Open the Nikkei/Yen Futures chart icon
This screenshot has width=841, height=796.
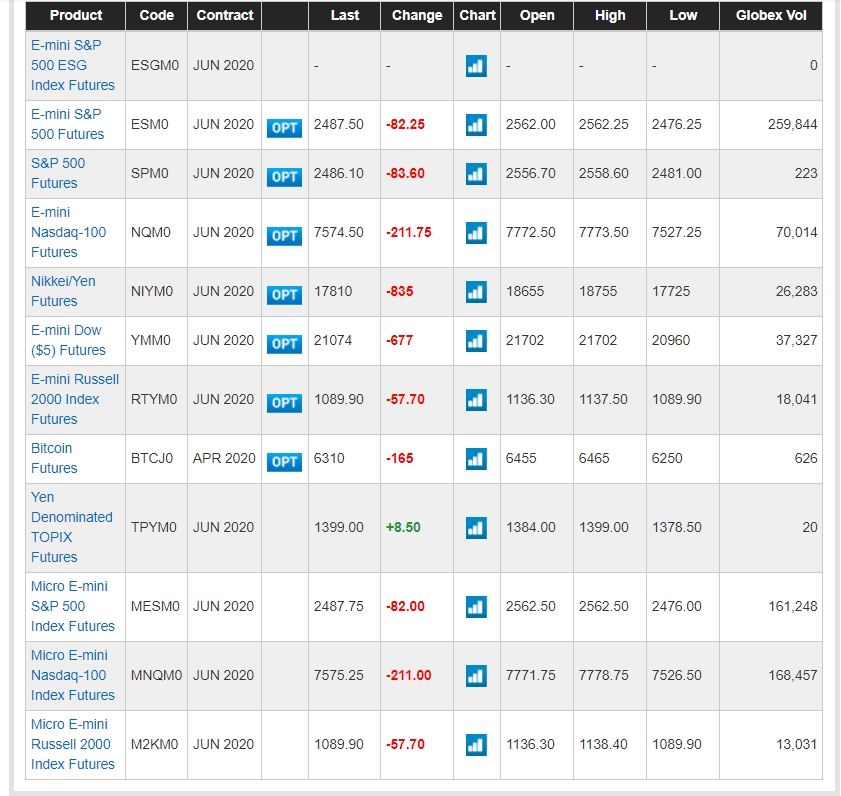[476, 292]
